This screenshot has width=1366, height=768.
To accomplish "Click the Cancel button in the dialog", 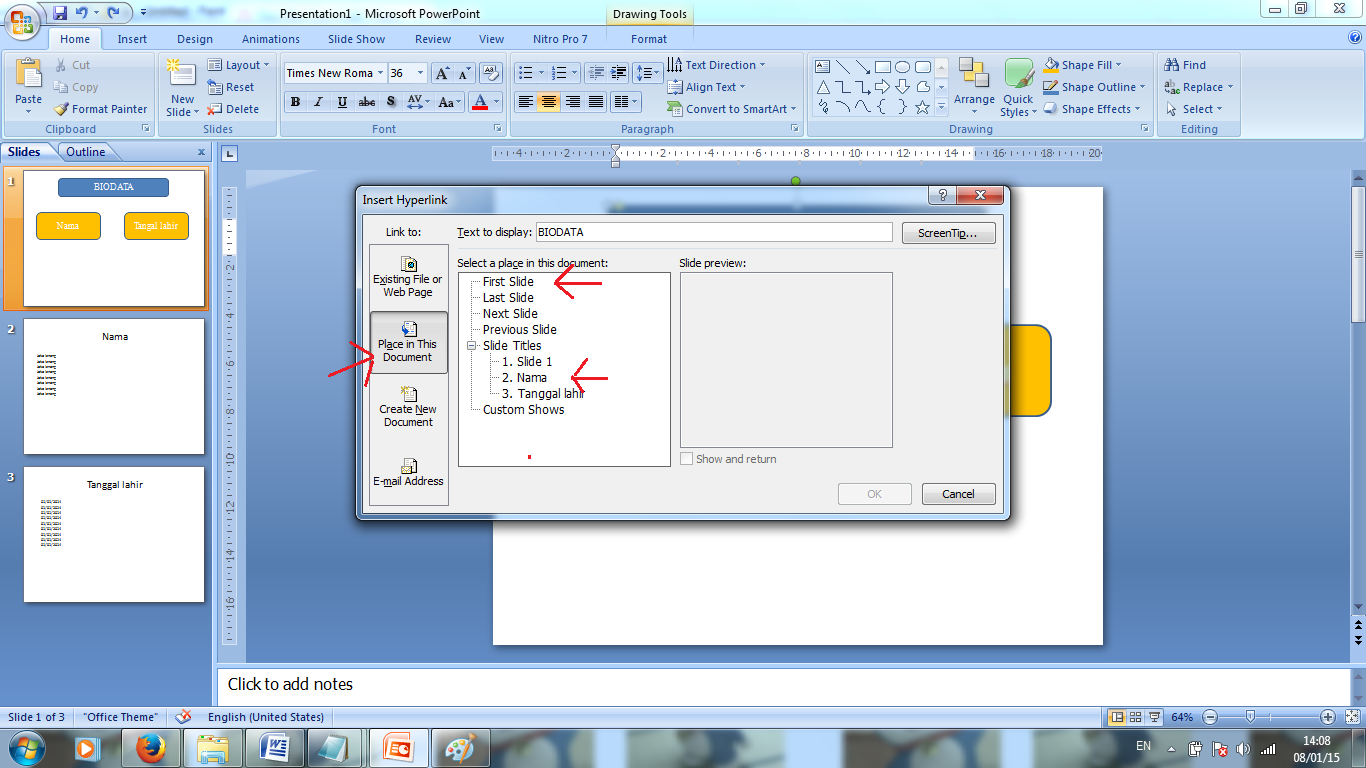I will 957,493.
